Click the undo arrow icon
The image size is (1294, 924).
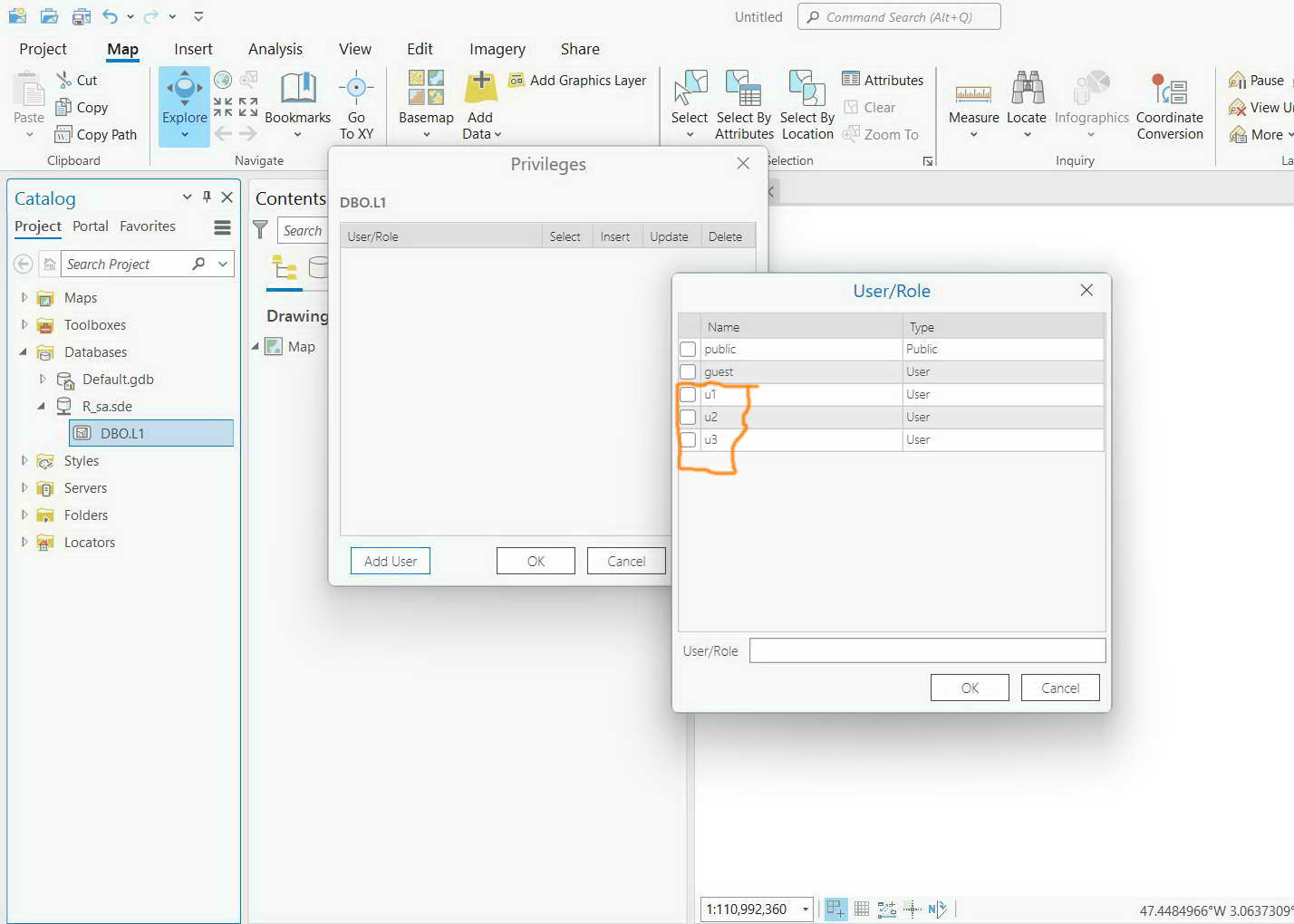[110, 16]
